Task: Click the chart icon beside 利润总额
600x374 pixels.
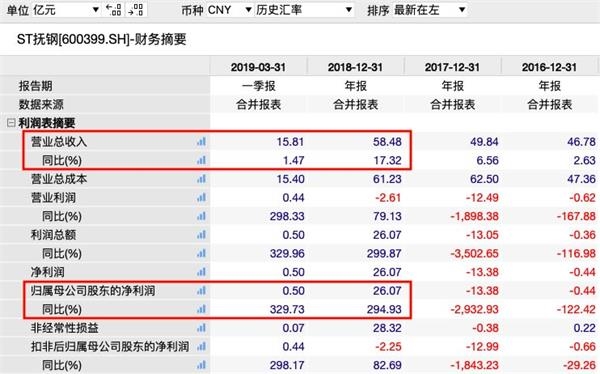Action: click(x=201, y=235)
